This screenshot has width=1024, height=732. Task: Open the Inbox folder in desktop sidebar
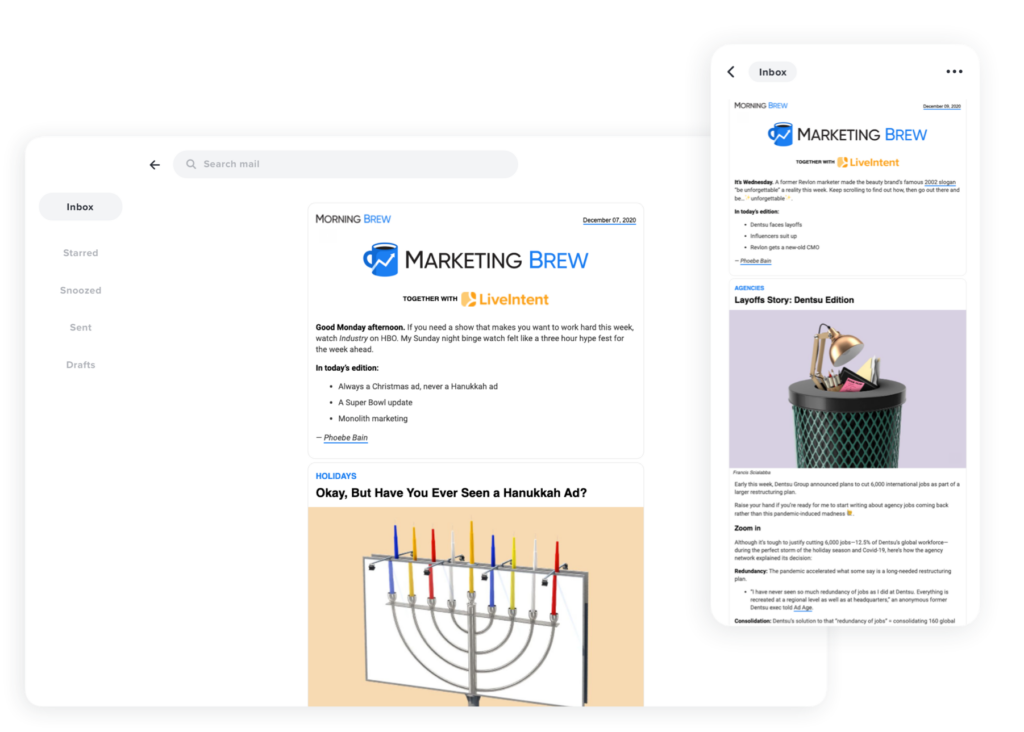click(x=80, y=207)
